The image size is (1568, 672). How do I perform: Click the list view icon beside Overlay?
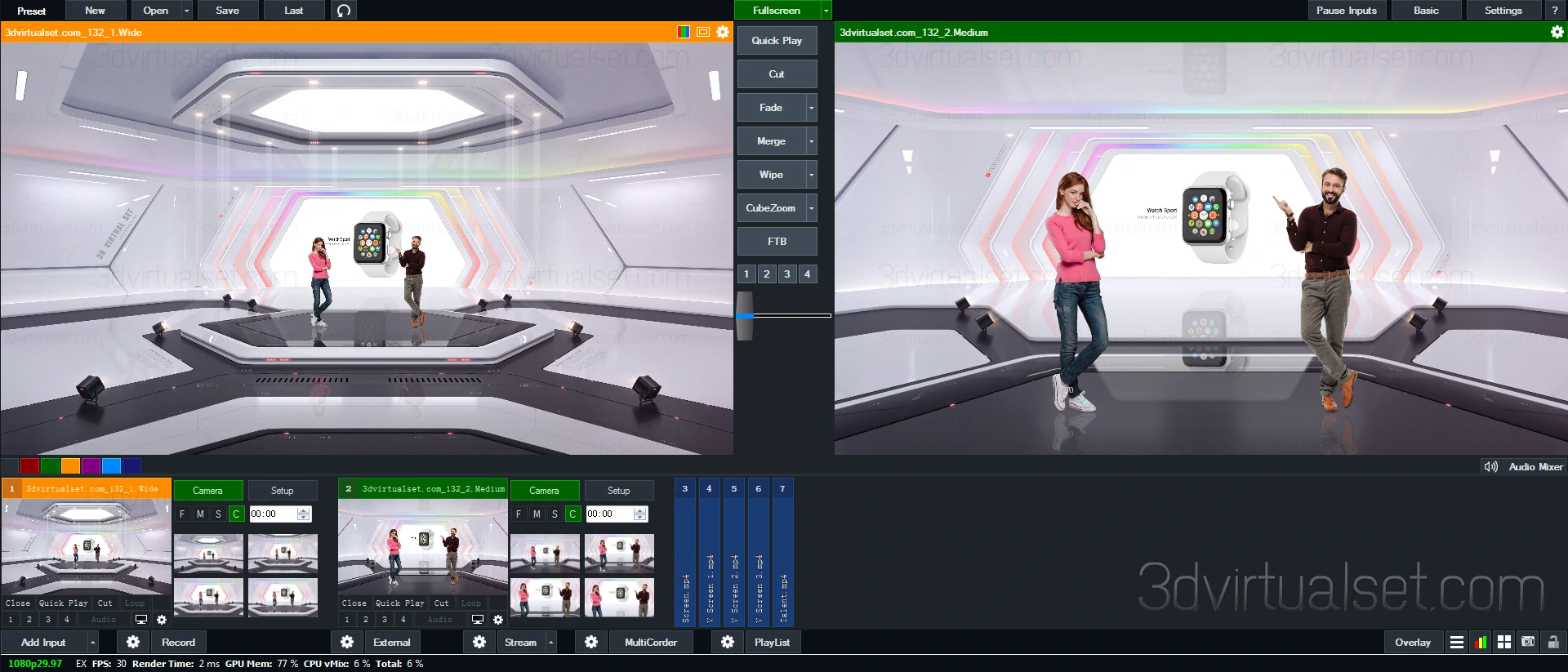tap(1456, 642)
